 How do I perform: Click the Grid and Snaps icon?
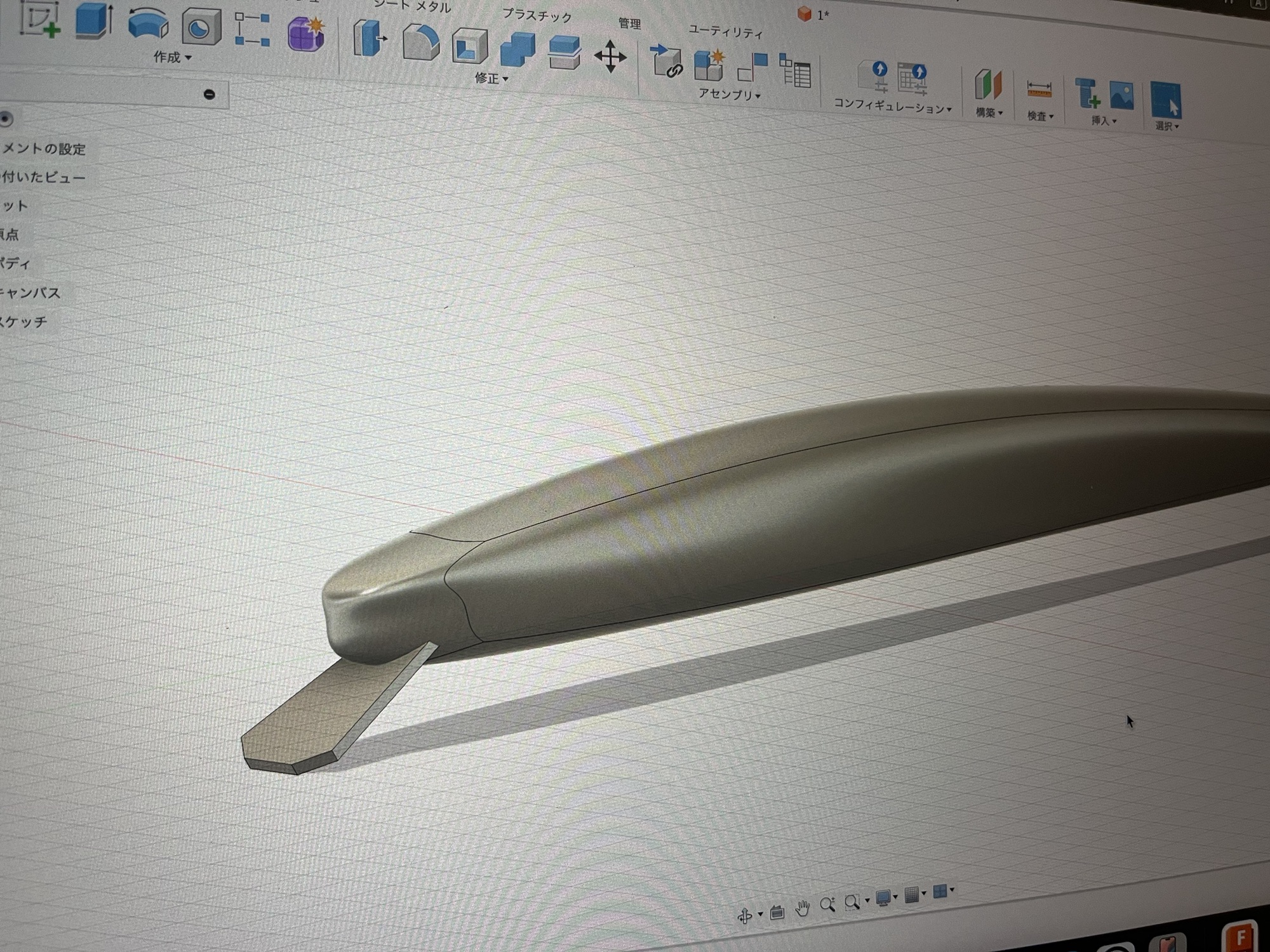[x=912, y=895]
